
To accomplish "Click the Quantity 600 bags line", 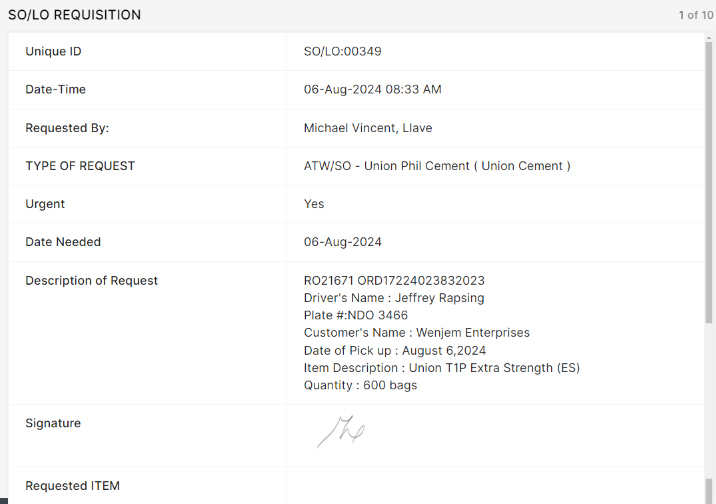I will click(x=360, y=385).
